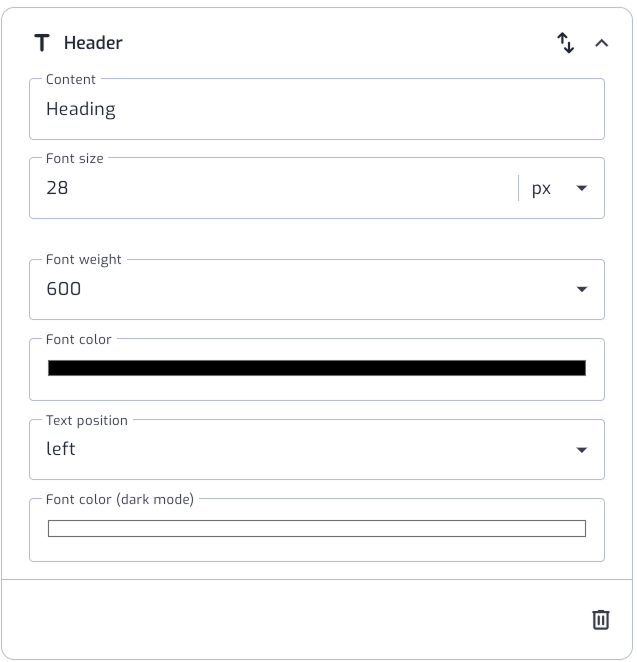The width and height of the screenshot is (637, 662).
Task: Open the white dark mode color swatch
Action: tap(317, 528)
